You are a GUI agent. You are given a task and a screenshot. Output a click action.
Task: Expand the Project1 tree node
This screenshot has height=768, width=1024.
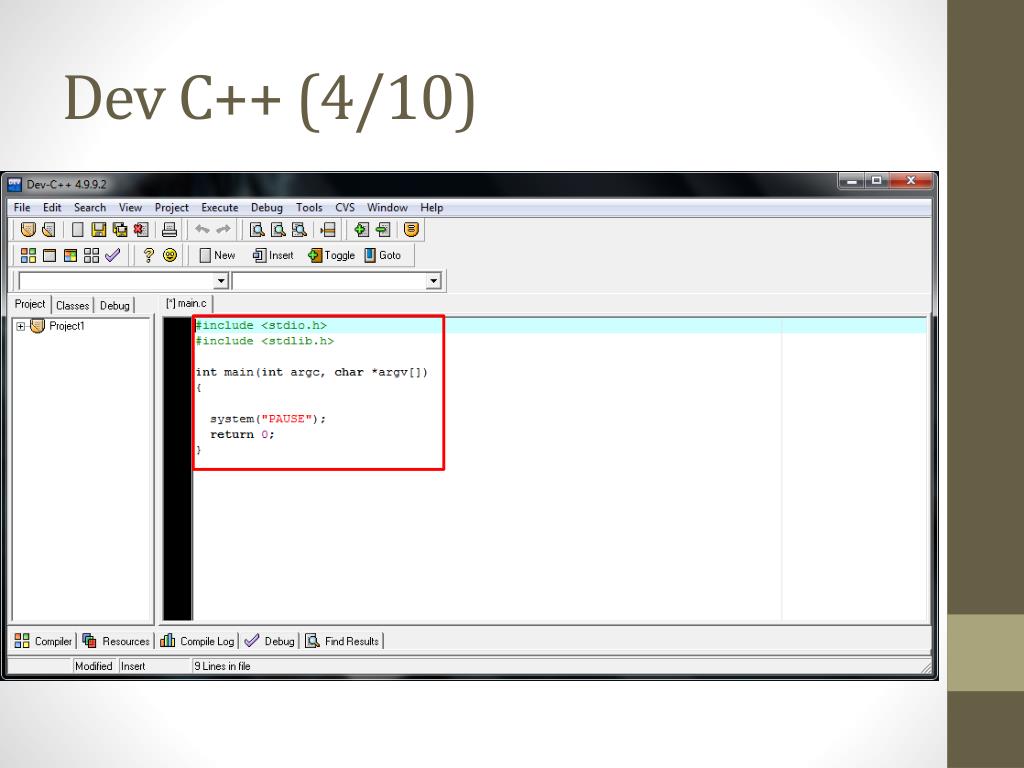pos(21,327)
